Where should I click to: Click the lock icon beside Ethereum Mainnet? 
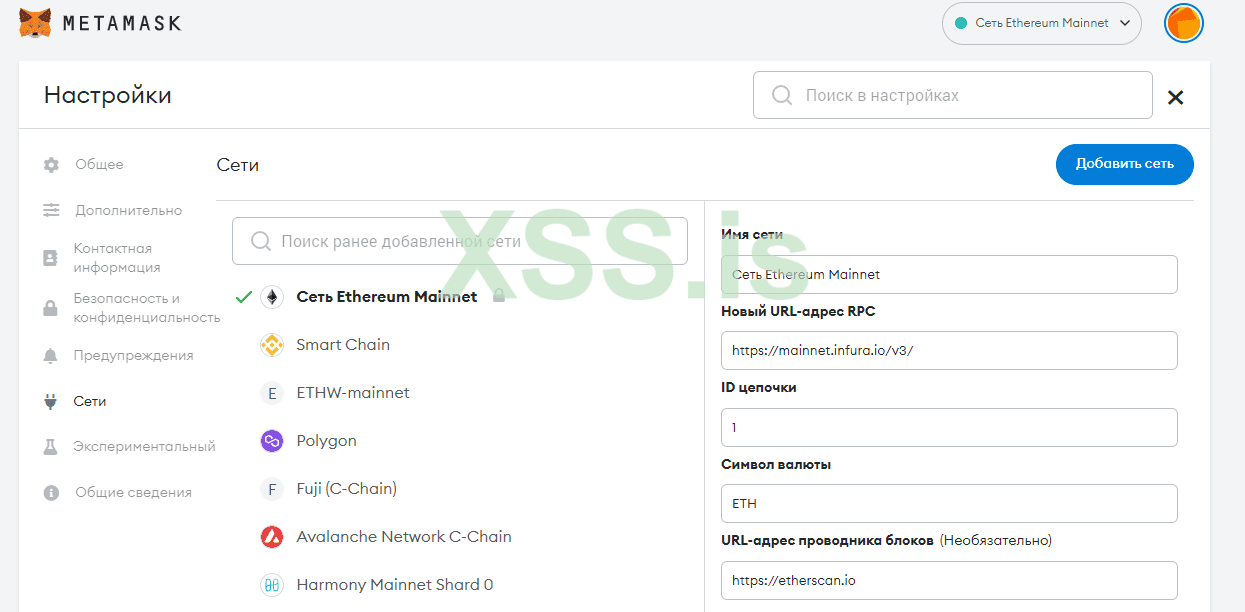point(498,297)
